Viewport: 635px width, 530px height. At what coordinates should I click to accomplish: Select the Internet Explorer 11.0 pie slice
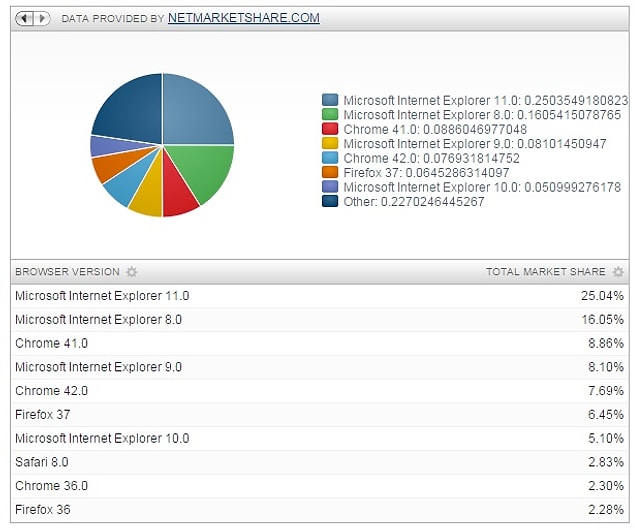pyautogui.click(x=194, y=113)
